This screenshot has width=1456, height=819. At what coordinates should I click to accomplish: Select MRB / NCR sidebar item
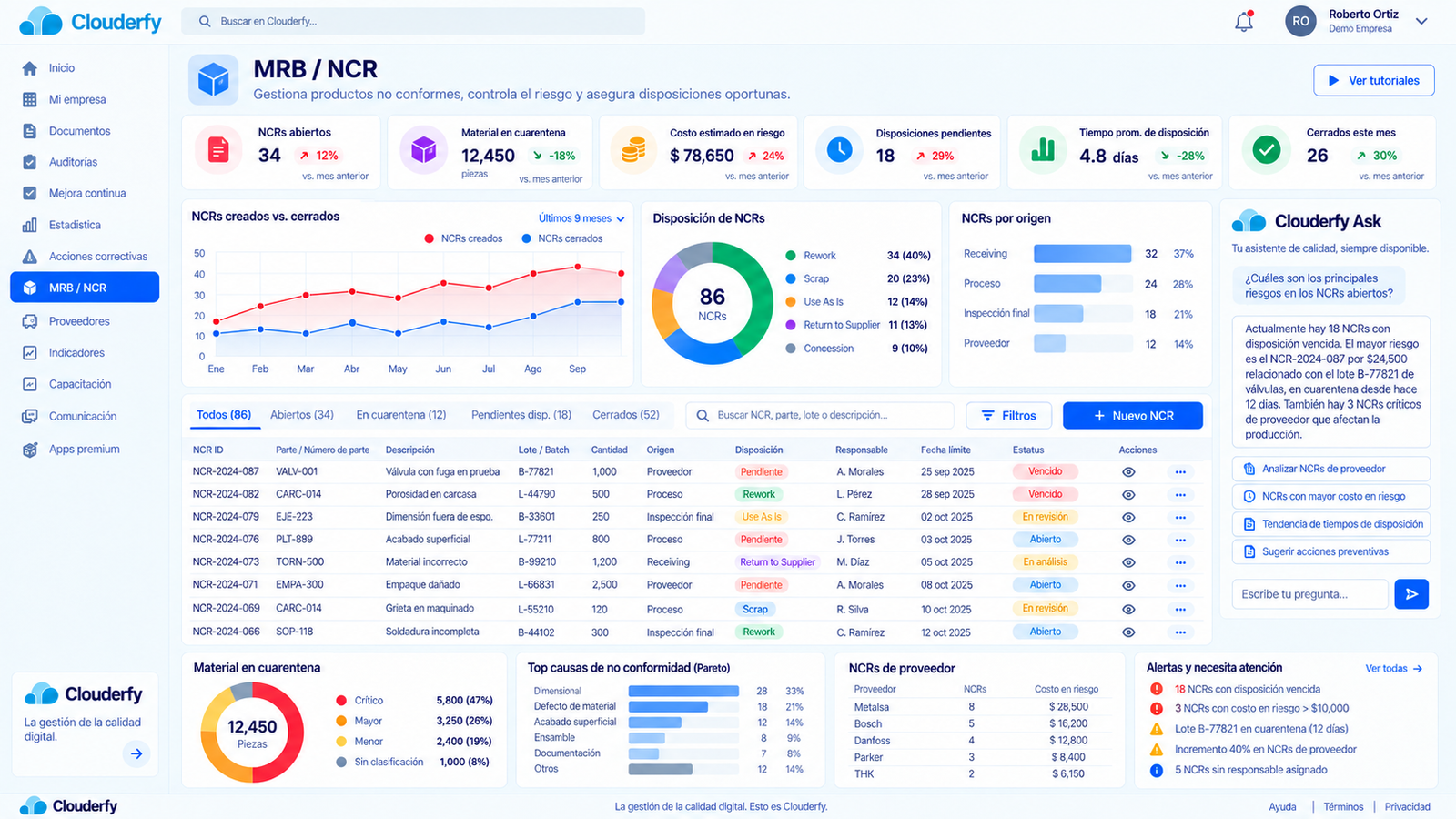coord(85,288)
